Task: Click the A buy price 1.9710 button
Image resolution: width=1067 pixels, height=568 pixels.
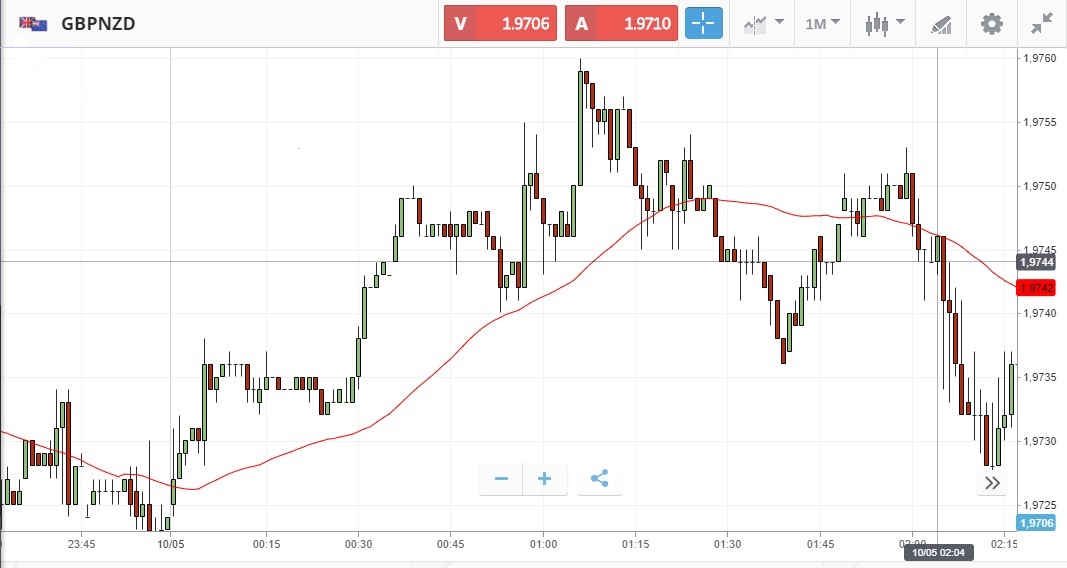Action: click(622, 23)
